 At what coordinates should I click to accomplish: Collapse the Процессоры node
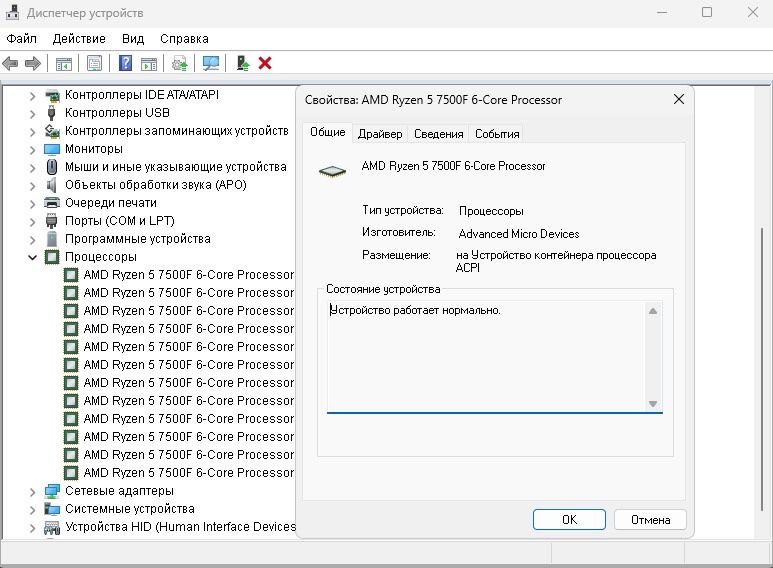(x=33, y=257)
